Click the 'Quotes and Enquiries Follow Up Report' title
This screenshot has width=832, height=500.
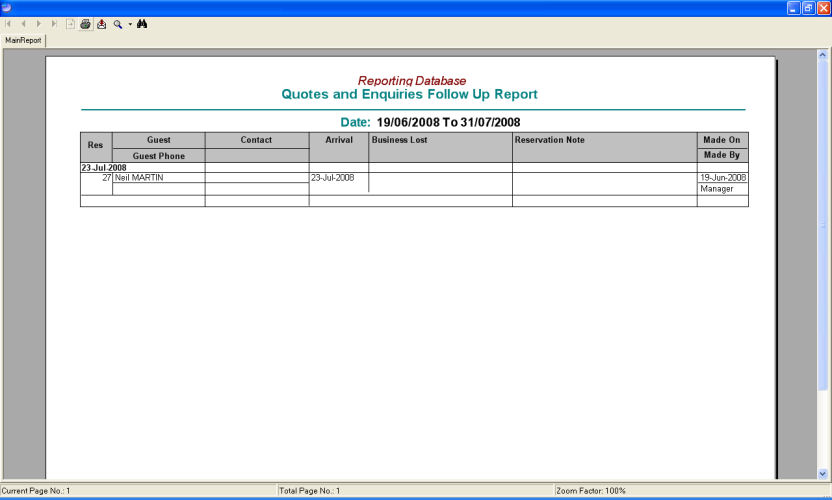coord(409,94)
